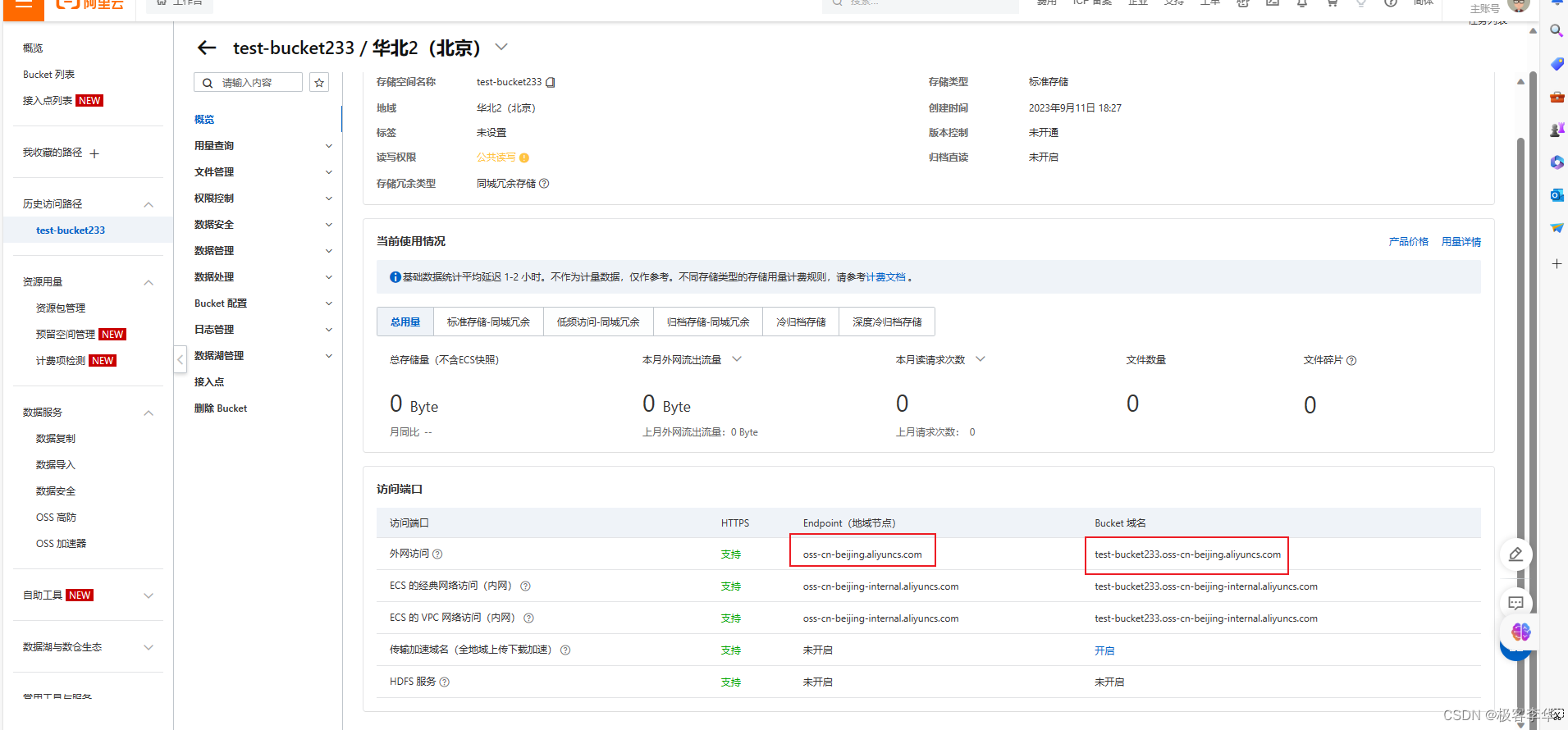Go back using the left arrow icon

207,48
